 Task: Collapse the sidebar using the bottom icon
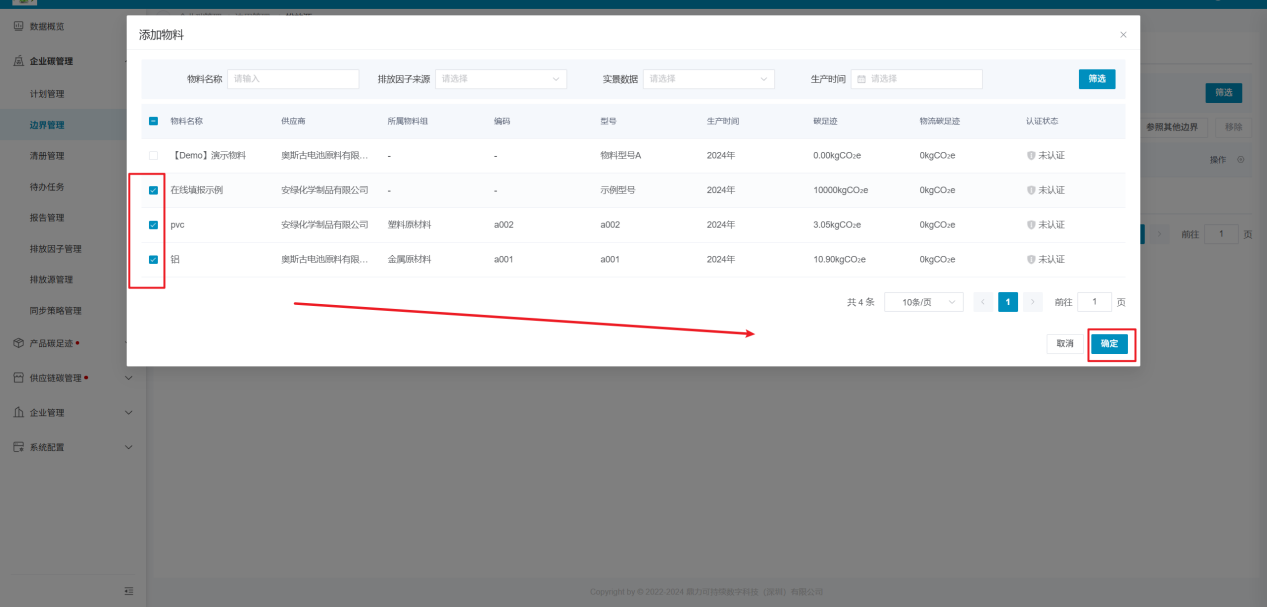pyautogui.click(x=128, y=591)
